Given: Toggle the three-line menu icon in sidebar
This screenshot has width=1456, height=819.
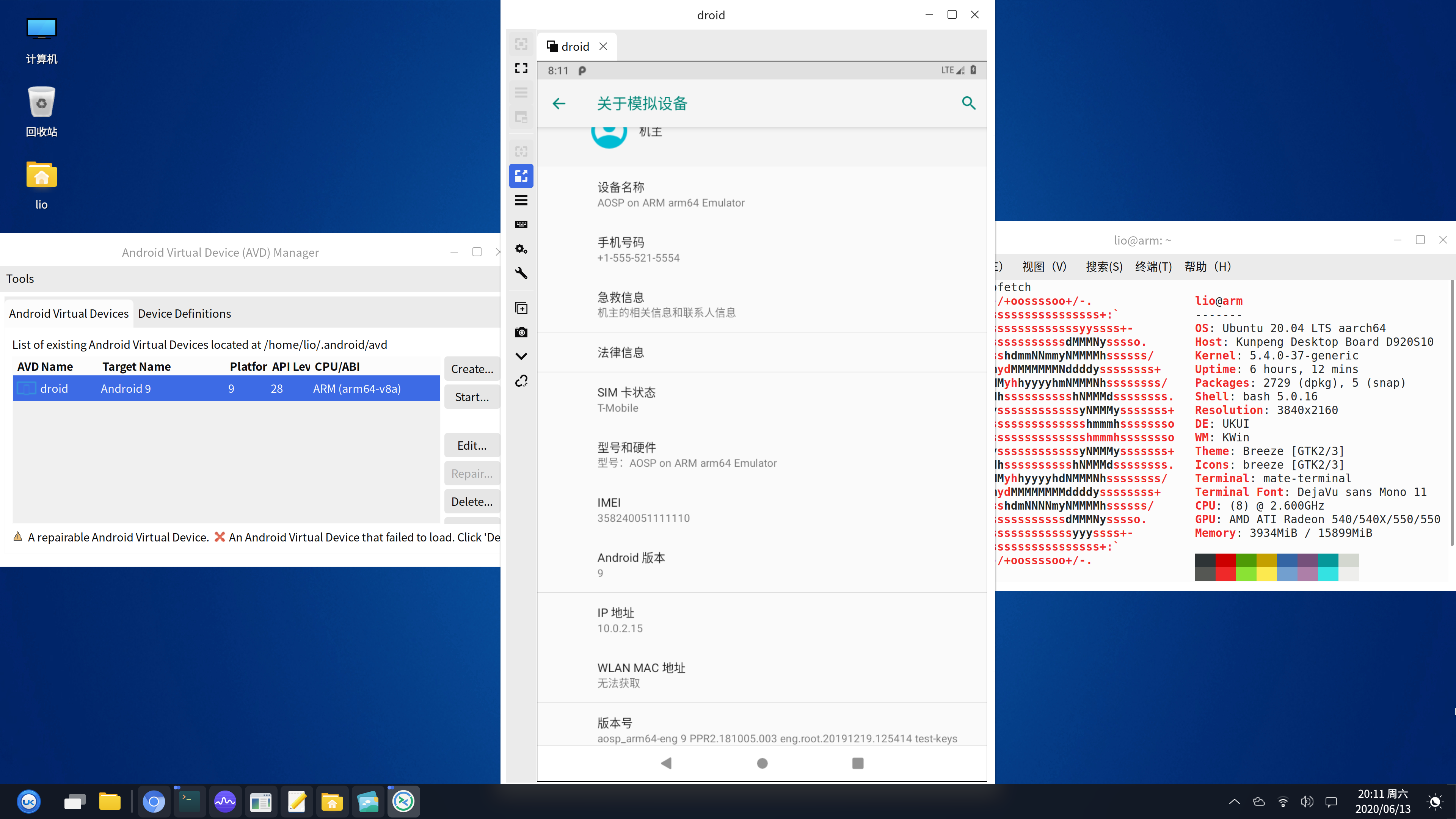Looking at the screenshot, I should [x=521, y=200].
